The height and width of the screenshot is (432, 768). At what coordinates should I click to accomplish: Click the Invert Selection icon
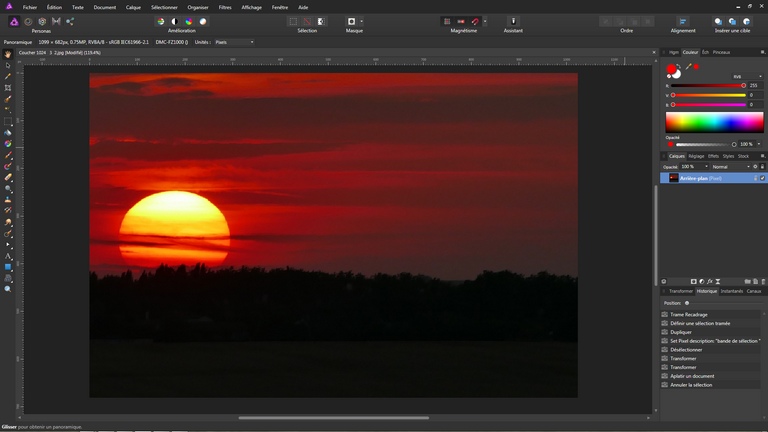coord(321,22)
